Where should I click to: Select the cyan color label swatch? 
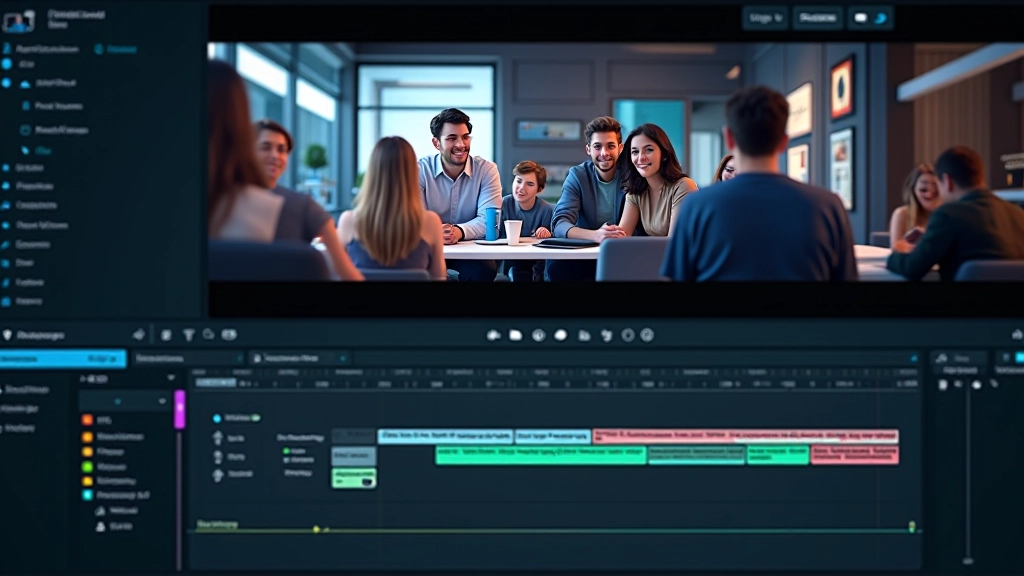[x=87, y=495]
